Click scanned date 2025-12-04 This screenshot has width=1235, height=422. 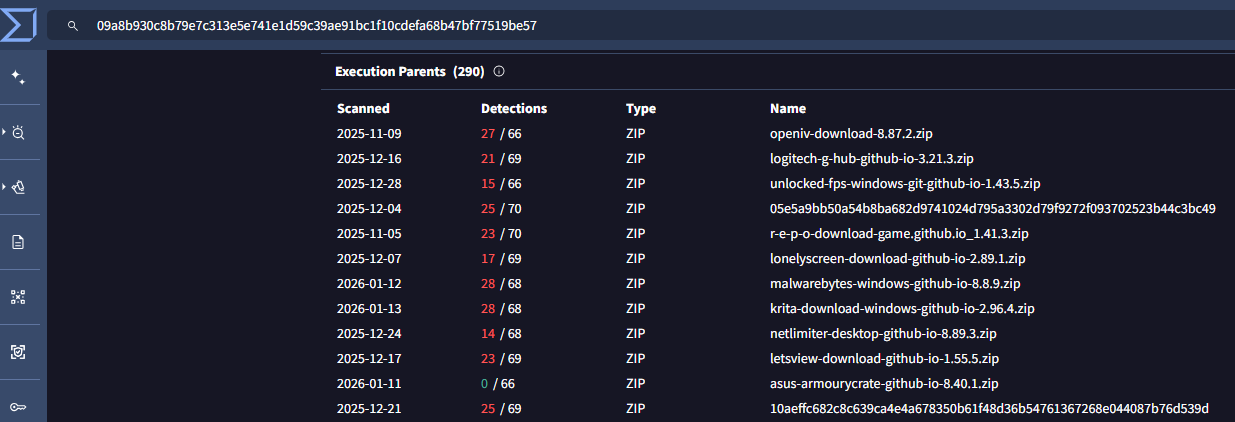point(369,208)
